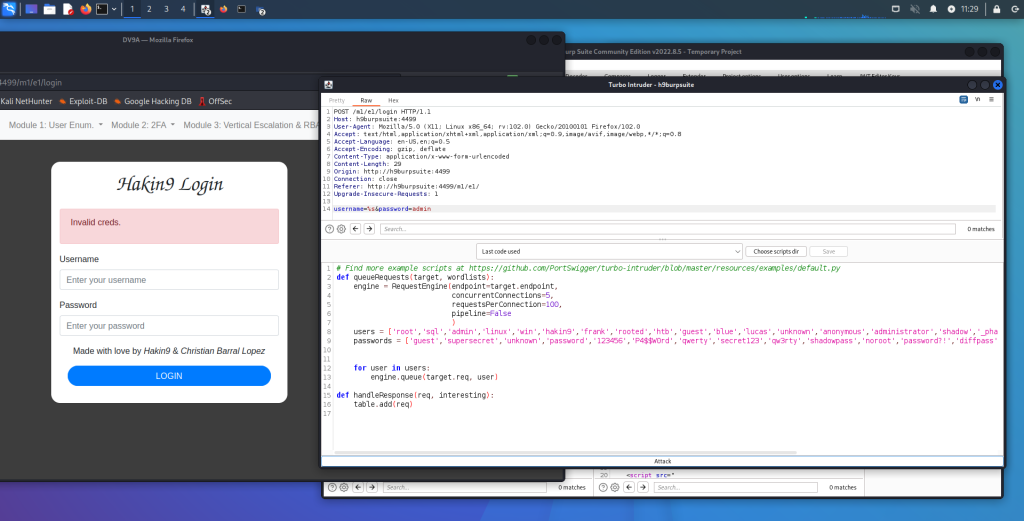Click the blue LOGIN button
The width and height of the screenshot is (1024, 521).
click(x=169, y=376)
